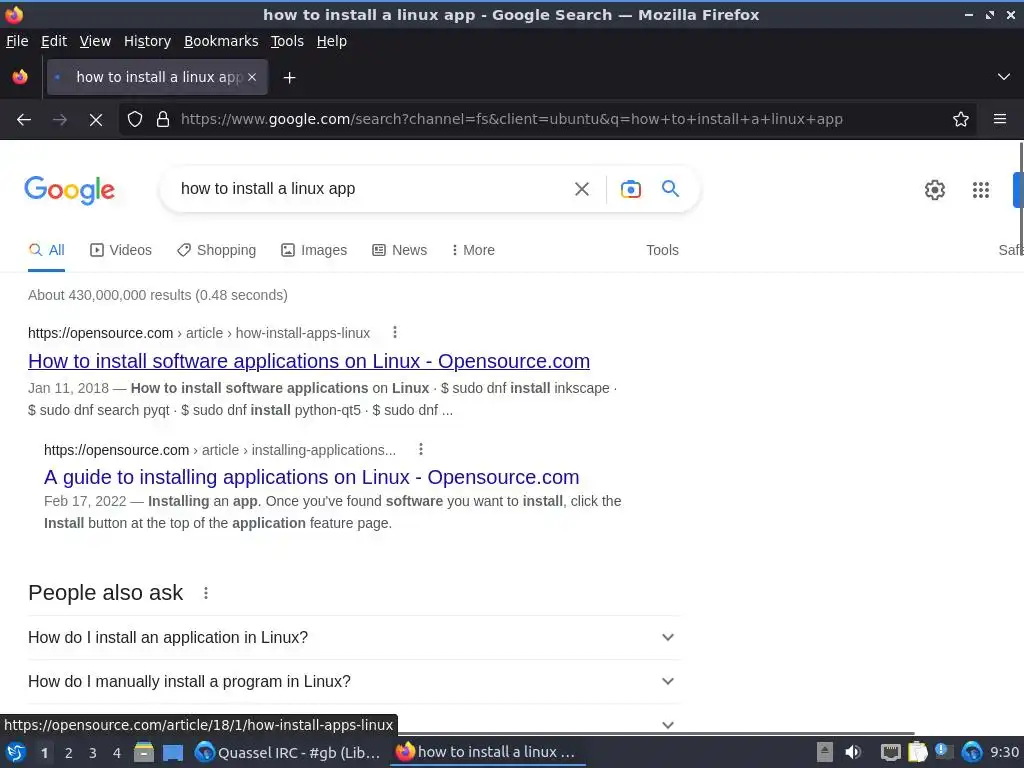Click the forward navigation arrow
1024x768 pixels.
(60, 120)
